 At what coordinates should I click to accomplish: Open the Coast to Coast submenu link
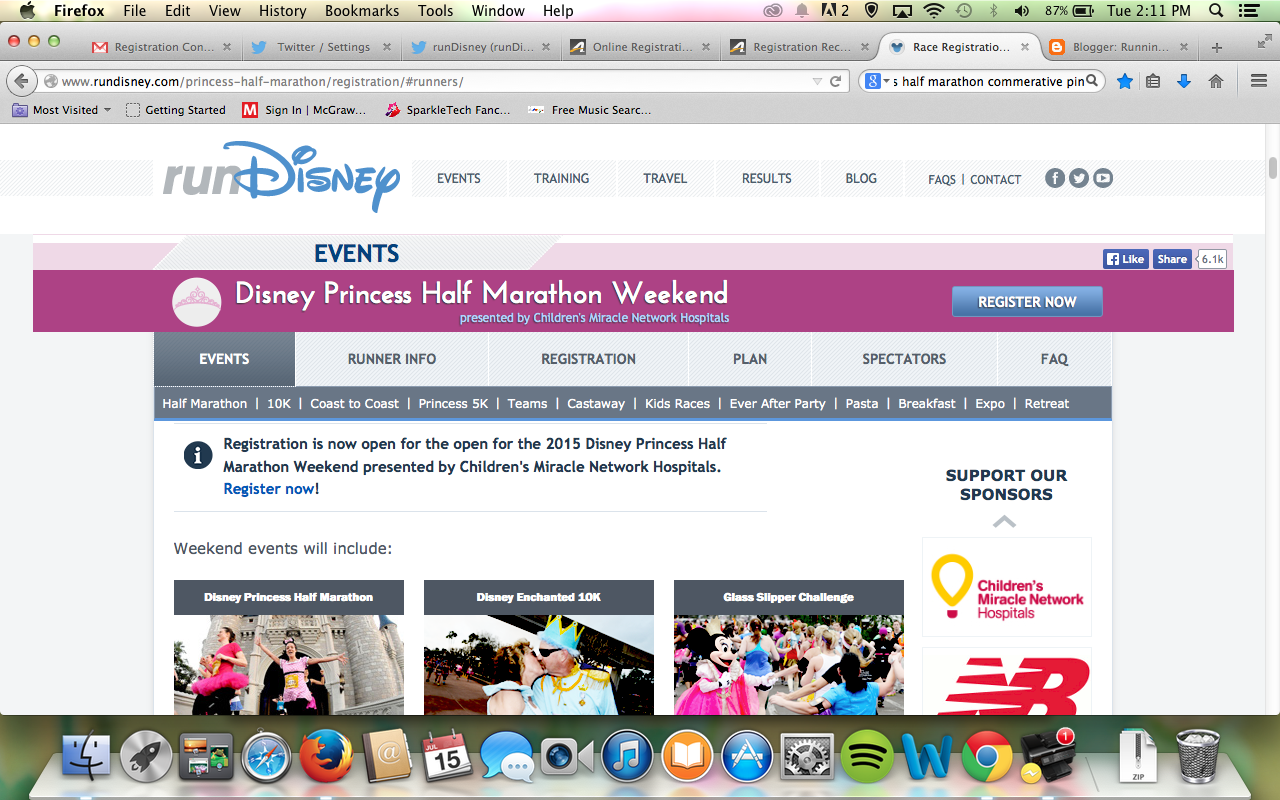point(354,404)
